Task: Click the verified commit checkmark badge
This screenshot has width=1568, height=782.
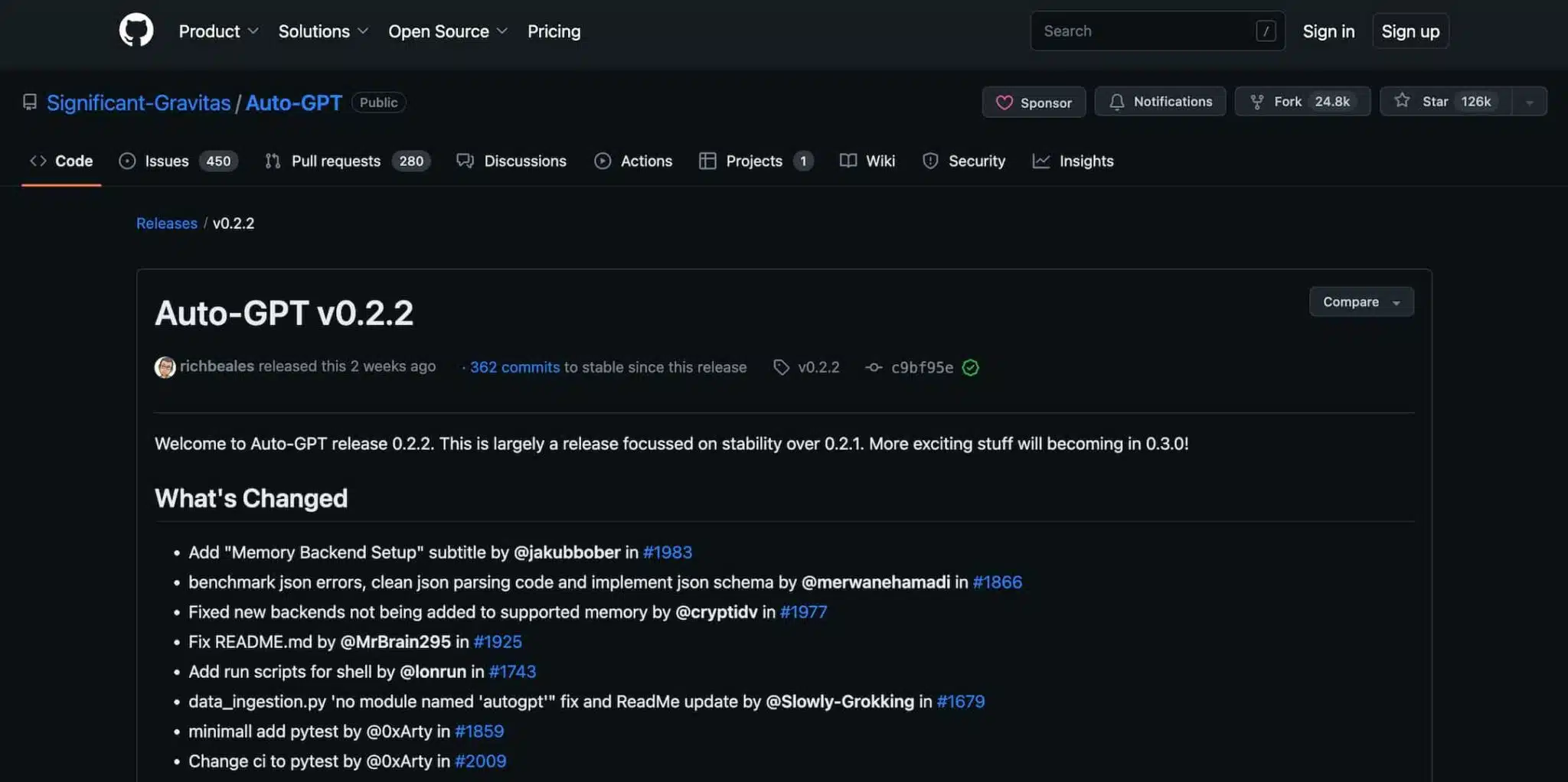Action: pos(971,367)
